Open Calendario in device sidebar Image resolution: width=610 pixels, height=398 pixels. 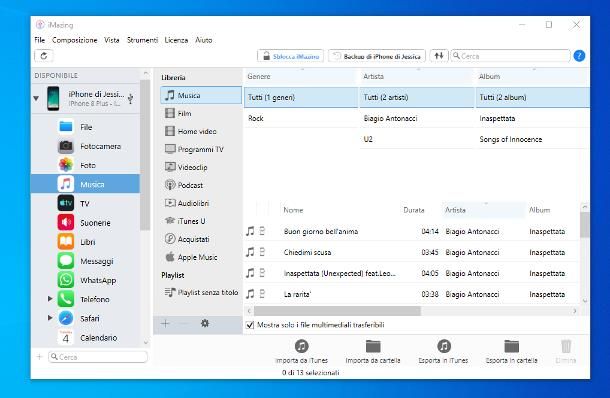85,337
